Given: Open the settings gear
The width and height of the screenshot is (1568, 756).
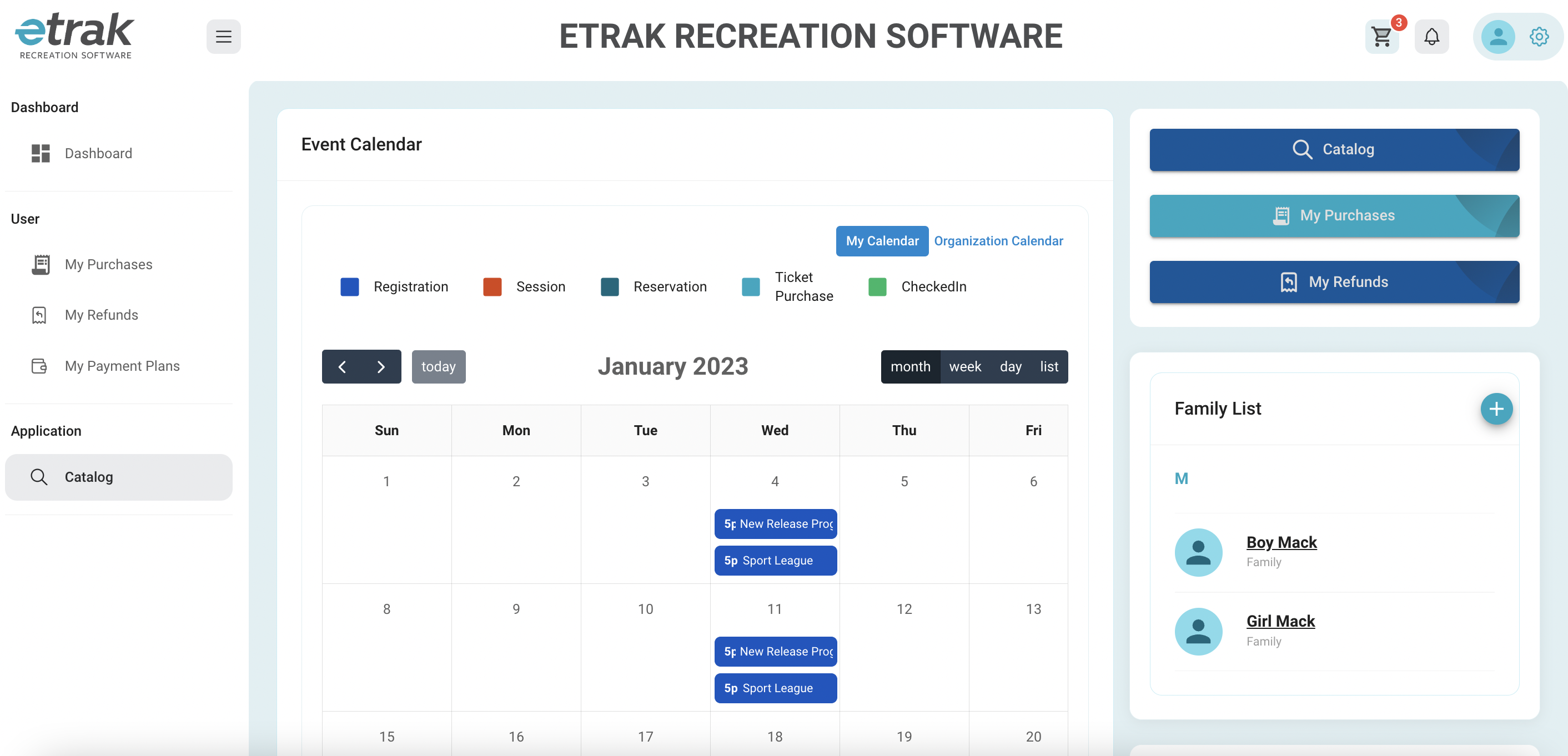Looking at the screenshot, I should tap(1539, 37).
